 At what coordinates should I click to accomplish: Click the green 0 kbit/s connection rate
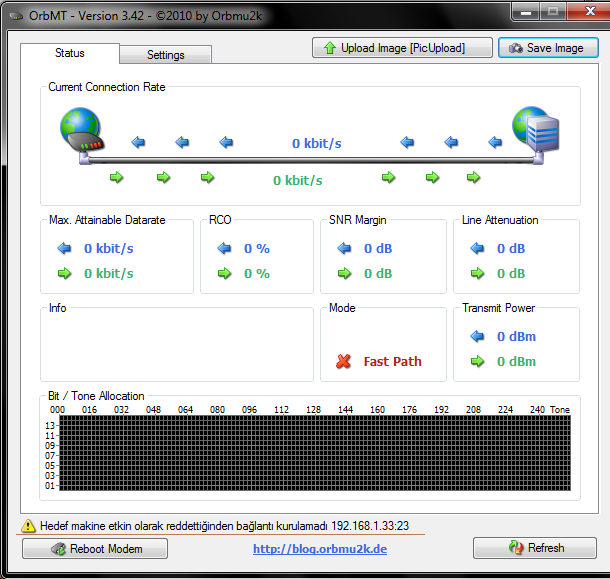(298, 181)
